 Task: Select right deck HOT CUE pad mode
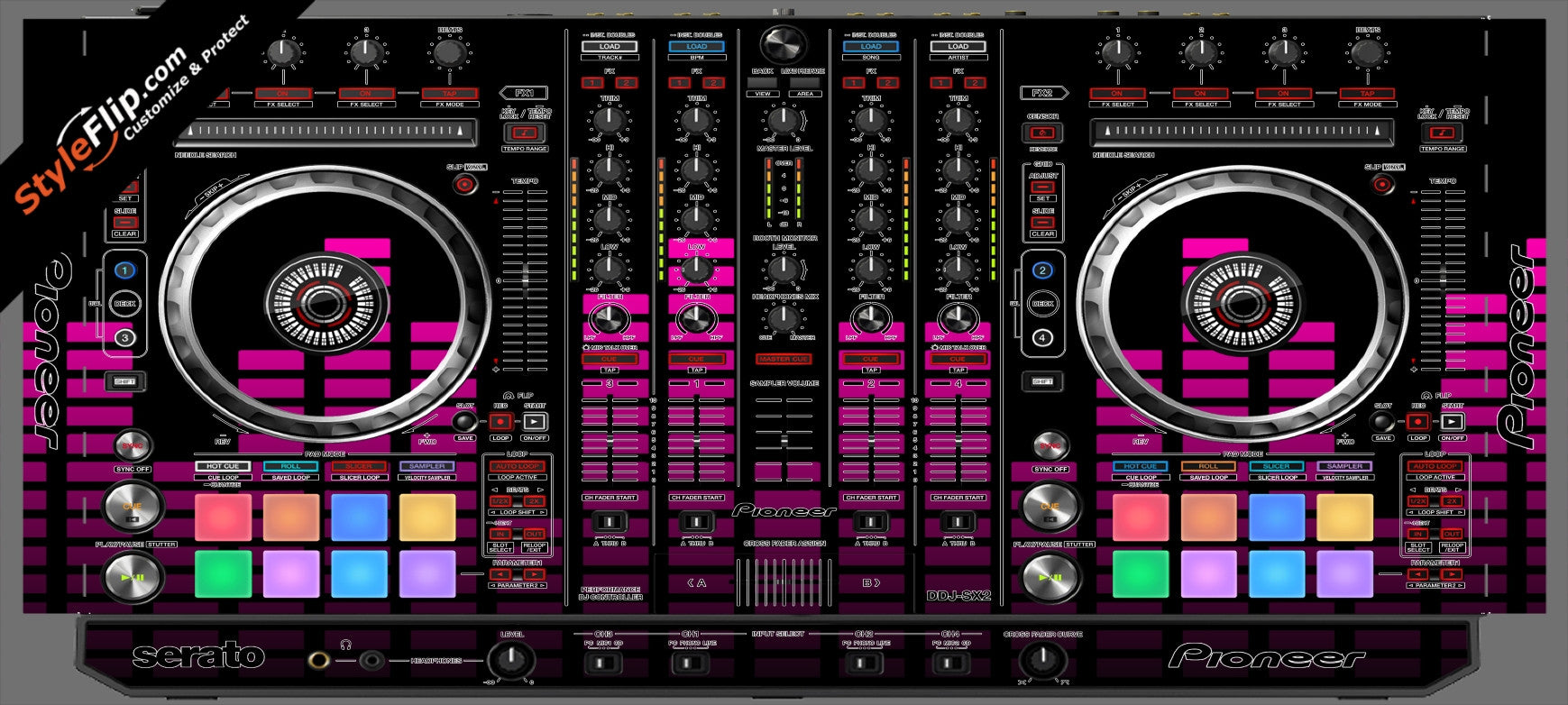pyautogui.click(x=1140, y=466)
